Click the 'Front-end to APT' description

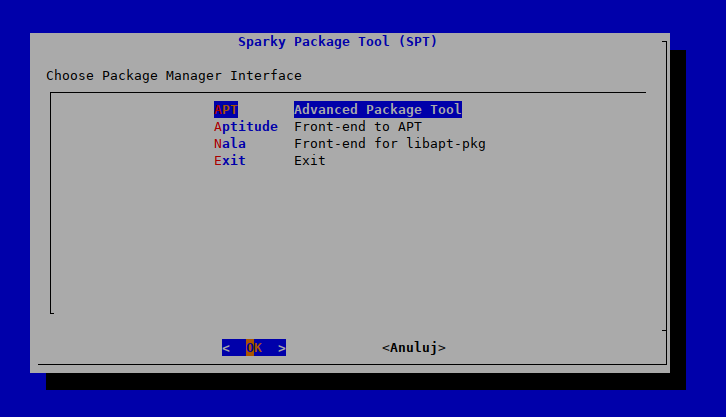358,127
